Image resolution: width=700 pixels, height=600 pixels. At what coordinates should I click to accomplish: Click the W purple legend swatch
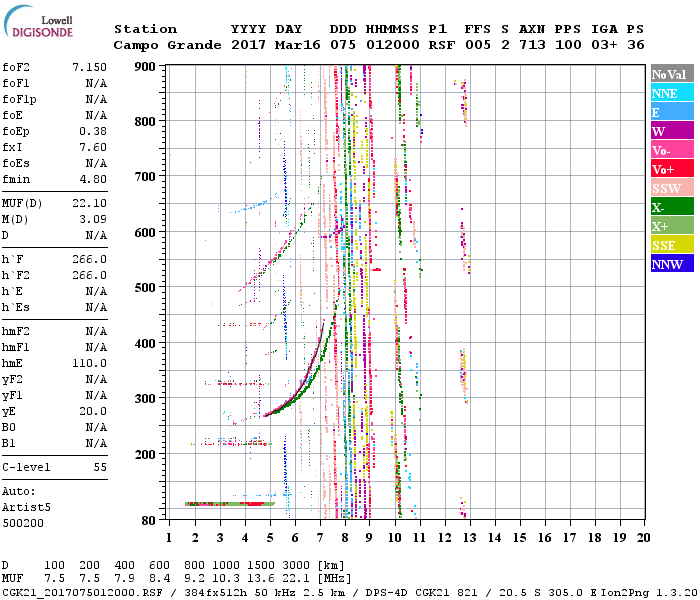click(672, 130)
